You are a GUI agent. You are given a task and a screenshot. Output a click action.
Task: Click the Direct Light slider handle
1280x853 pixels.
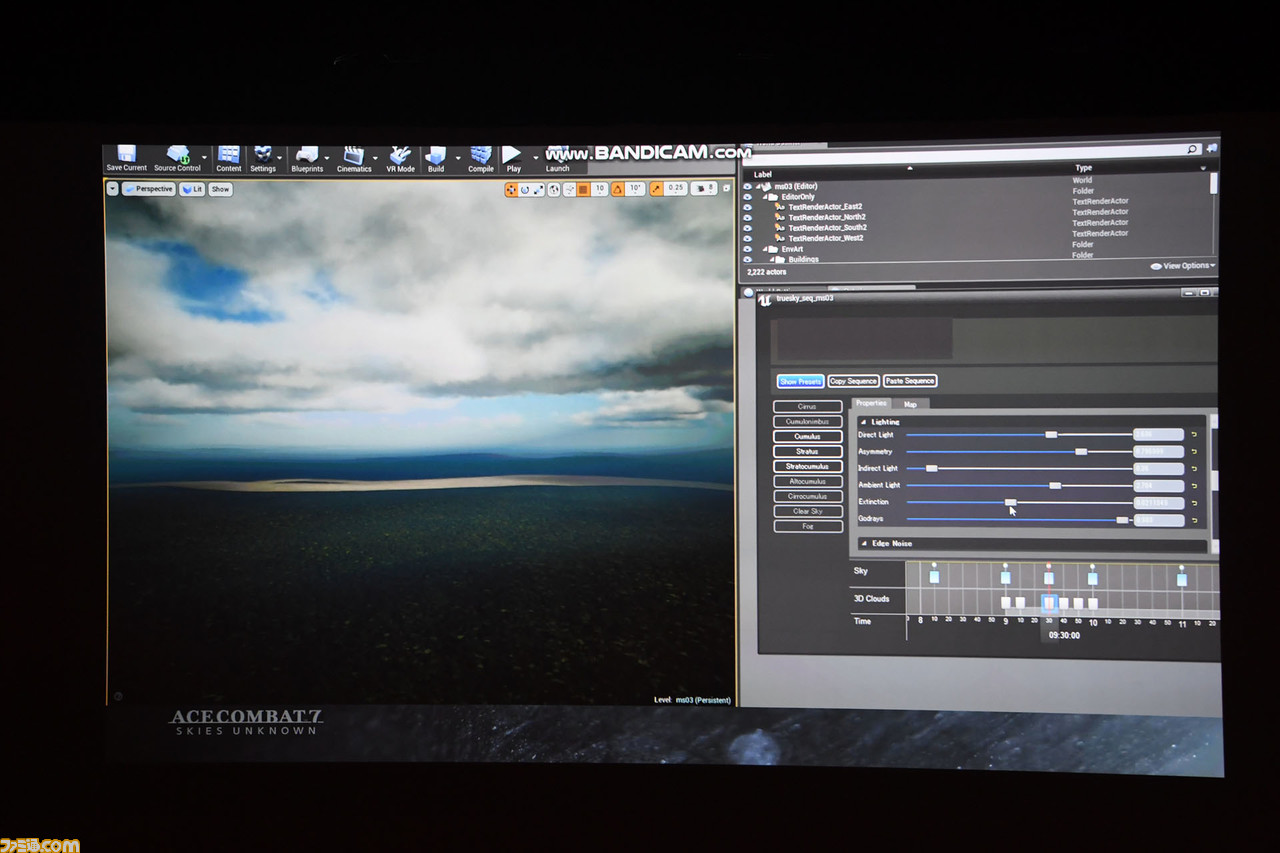point(1051,434)
